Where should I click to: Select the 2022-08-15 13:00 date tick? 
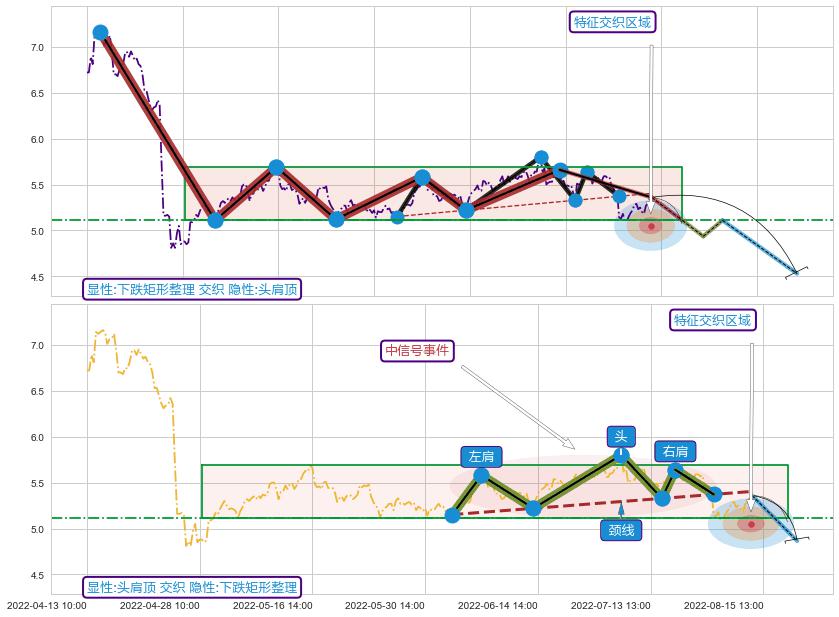[x=724, y=605]
